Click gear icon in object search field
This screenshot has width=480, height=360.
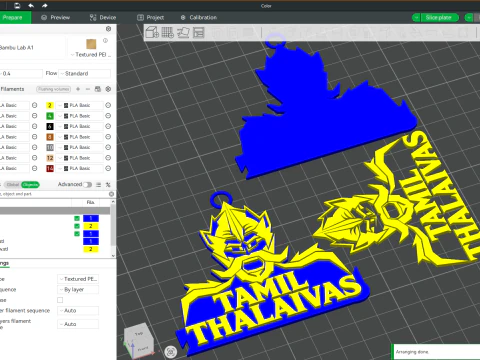pos(111,194)
